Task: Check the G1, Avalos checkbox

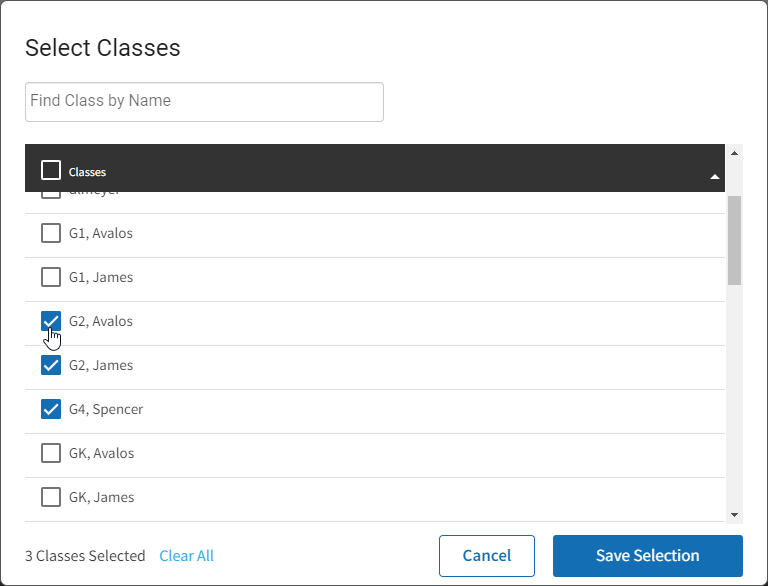Action: [51, 234]
